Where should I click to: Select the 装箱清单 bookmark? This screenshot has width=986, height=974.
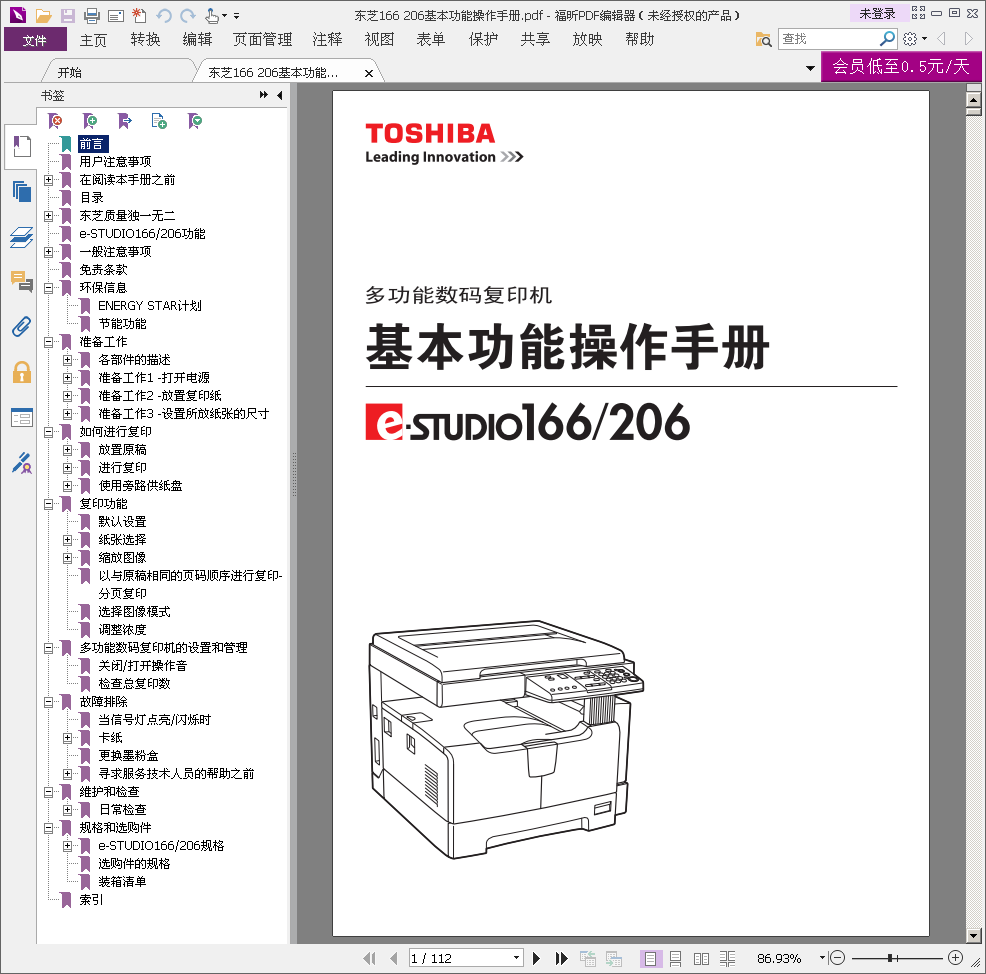(122, 882)
